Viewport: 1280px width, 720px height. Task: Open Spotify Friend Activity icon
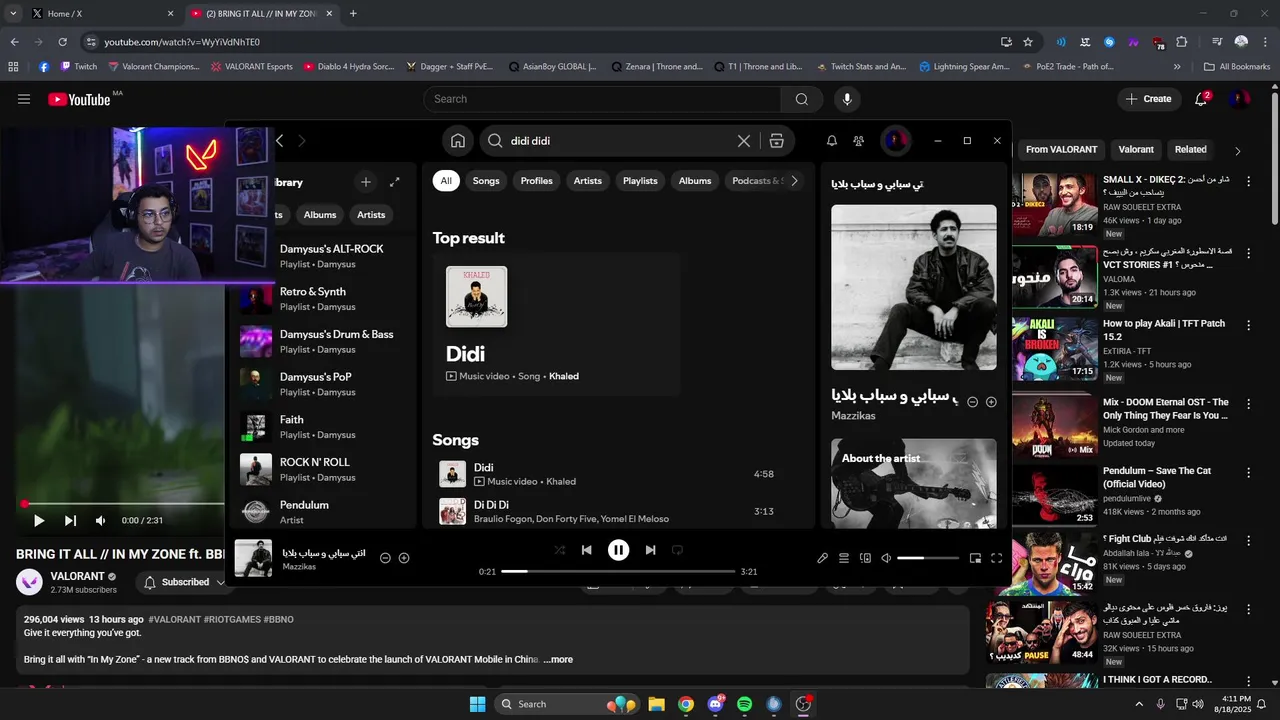859,141
